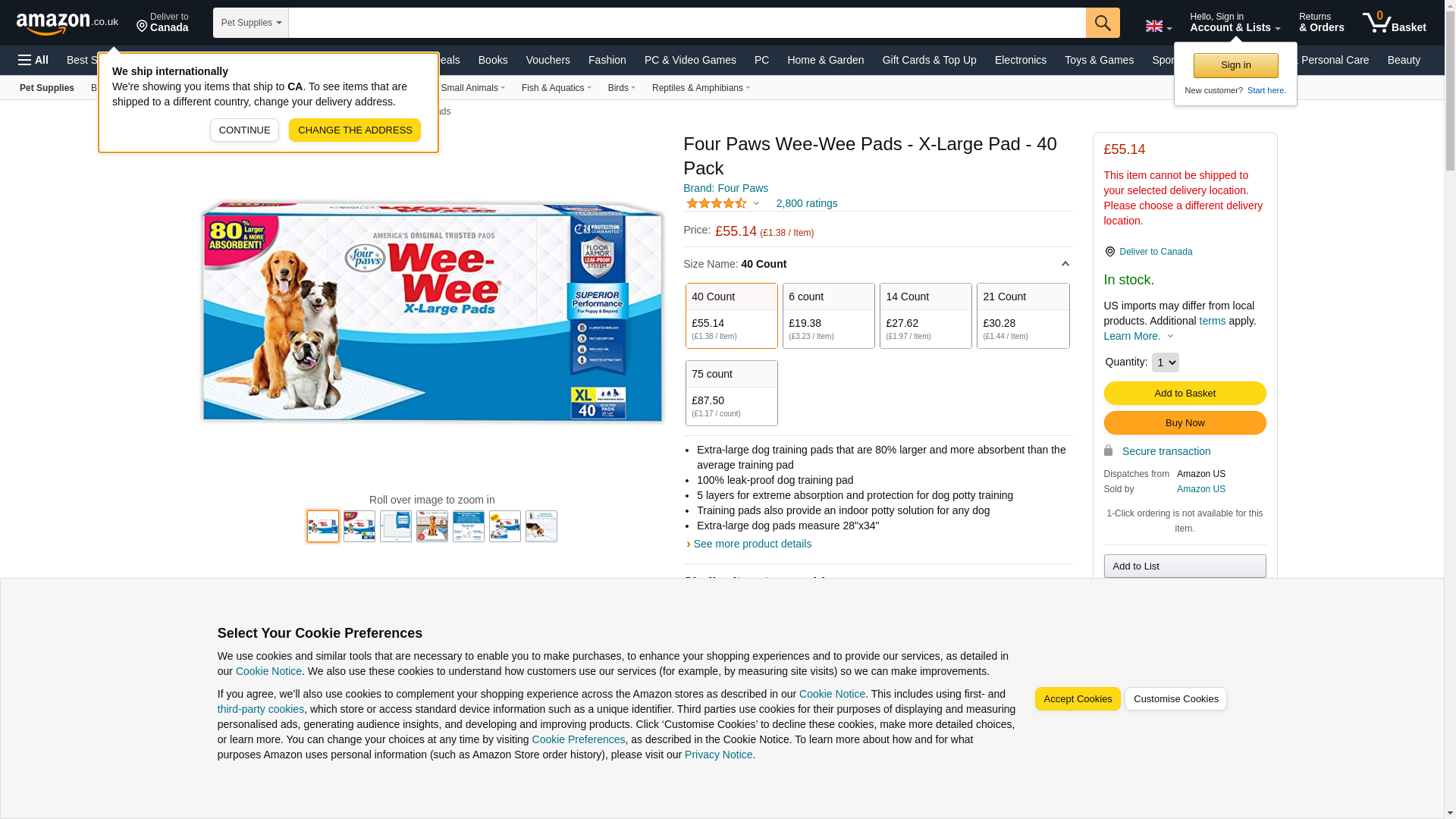Open the All hamburger menu
This screenshot has width=1456, height=819.
pos(33,60)
